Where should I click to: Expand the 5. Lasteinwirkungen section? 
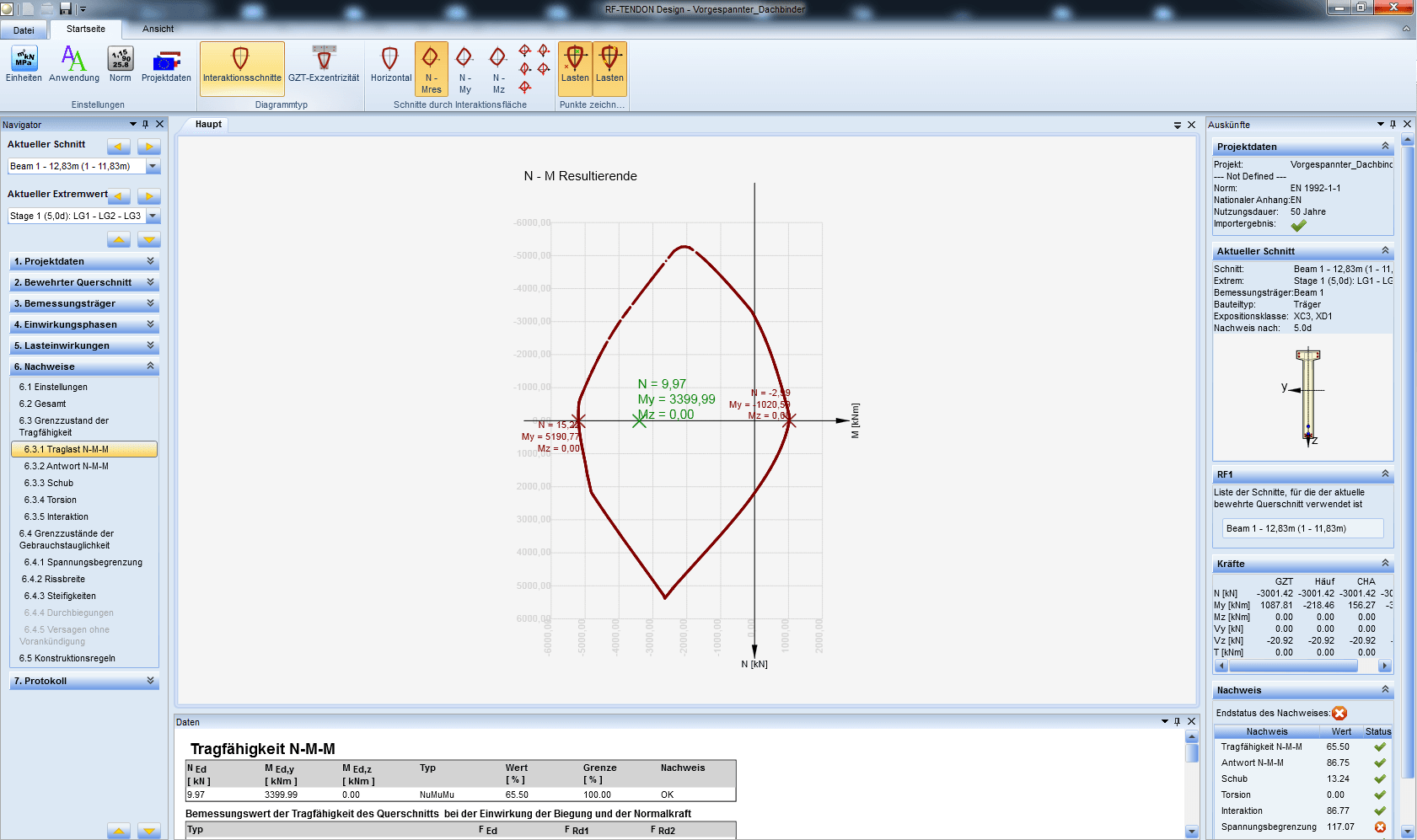(x=84, y=345)
